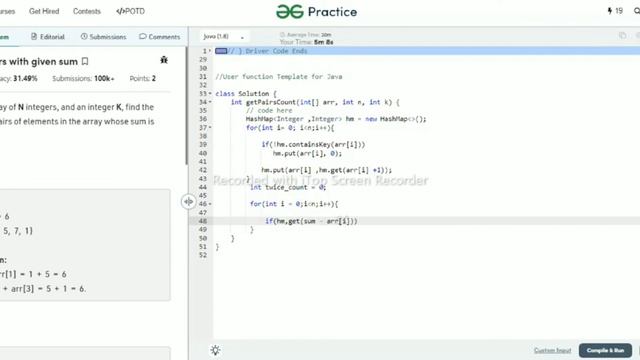Click the problem panel scrollbar
The width and height of the screenshot is (640, 360).
[x=187, y=106]
